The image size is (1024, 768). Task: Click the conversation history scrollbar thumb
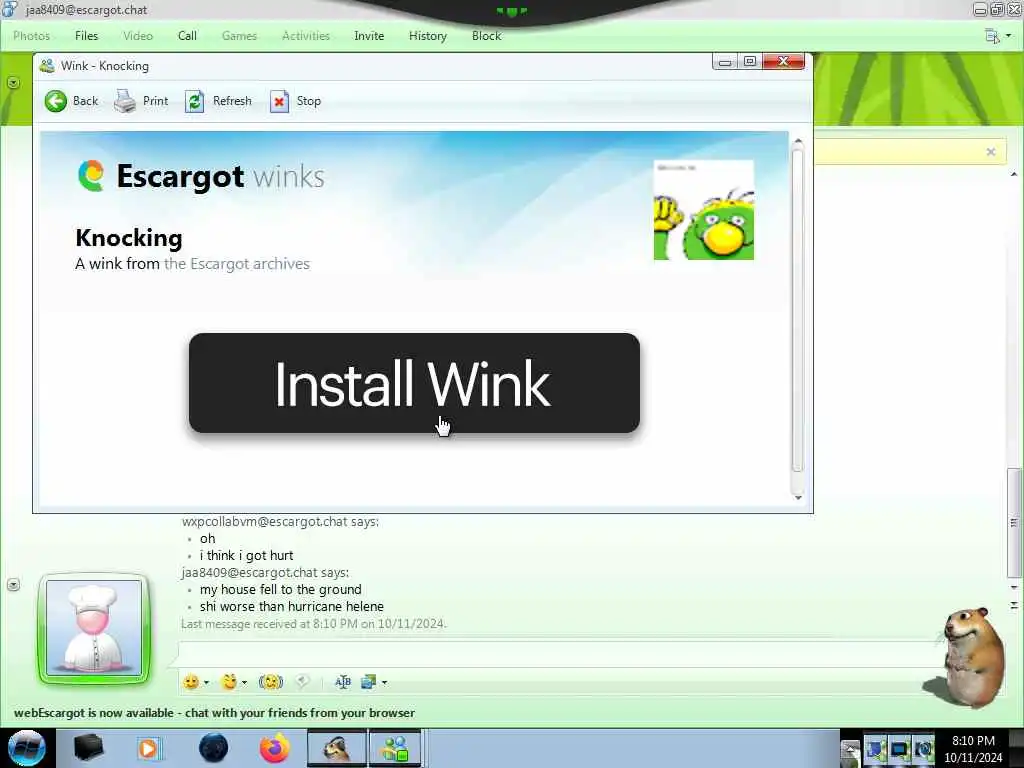1014,522
